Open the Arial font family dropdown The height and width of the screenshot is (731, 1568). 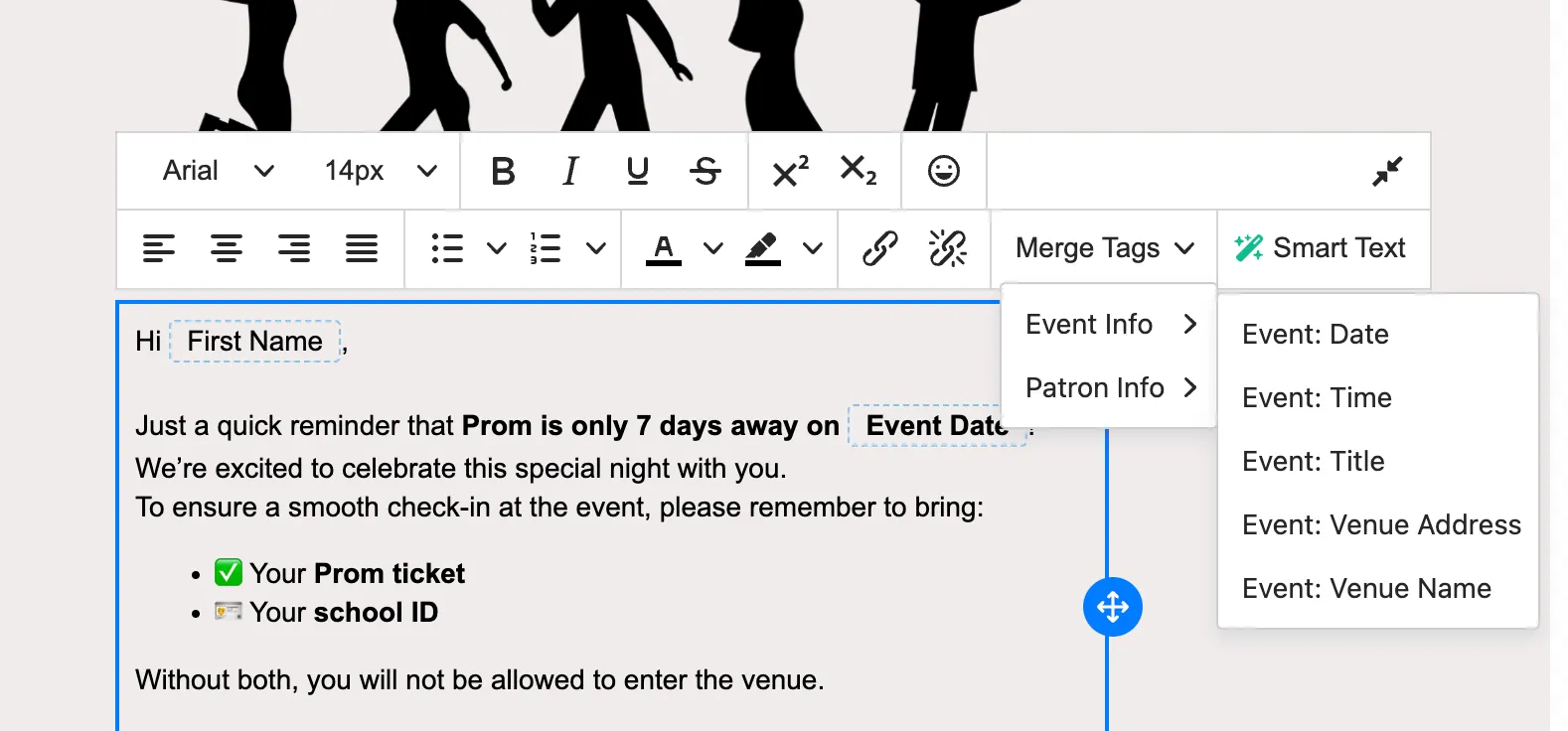(219, 171)
